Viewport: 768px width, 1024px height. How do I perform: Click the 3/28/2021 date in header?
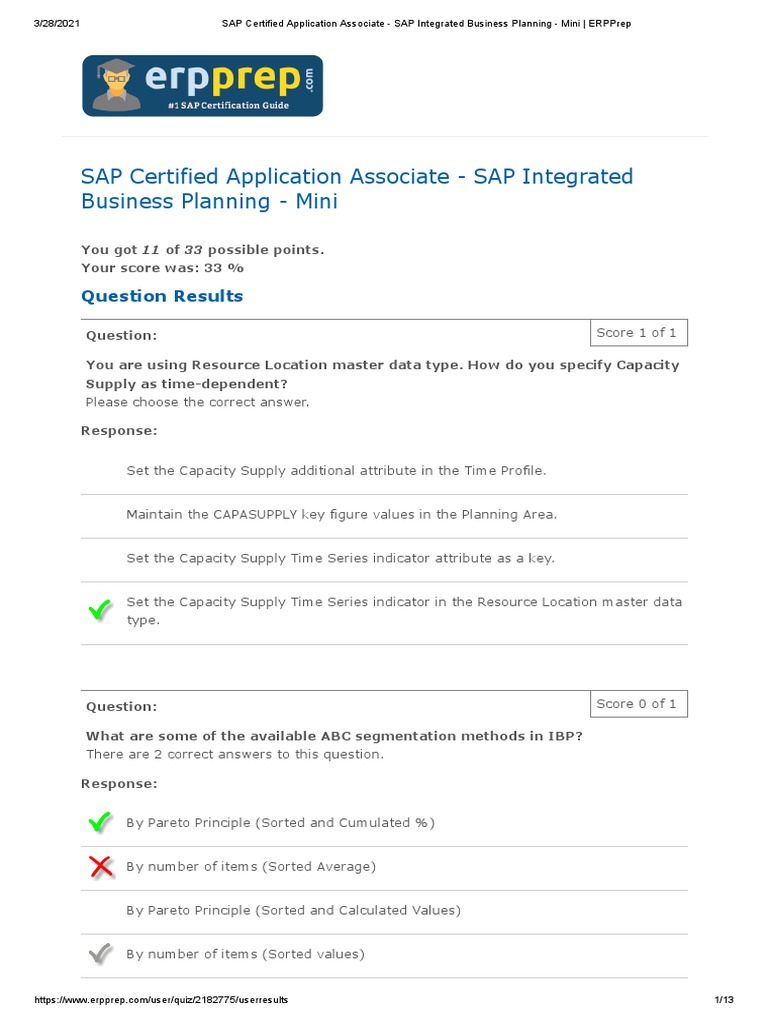56,23
